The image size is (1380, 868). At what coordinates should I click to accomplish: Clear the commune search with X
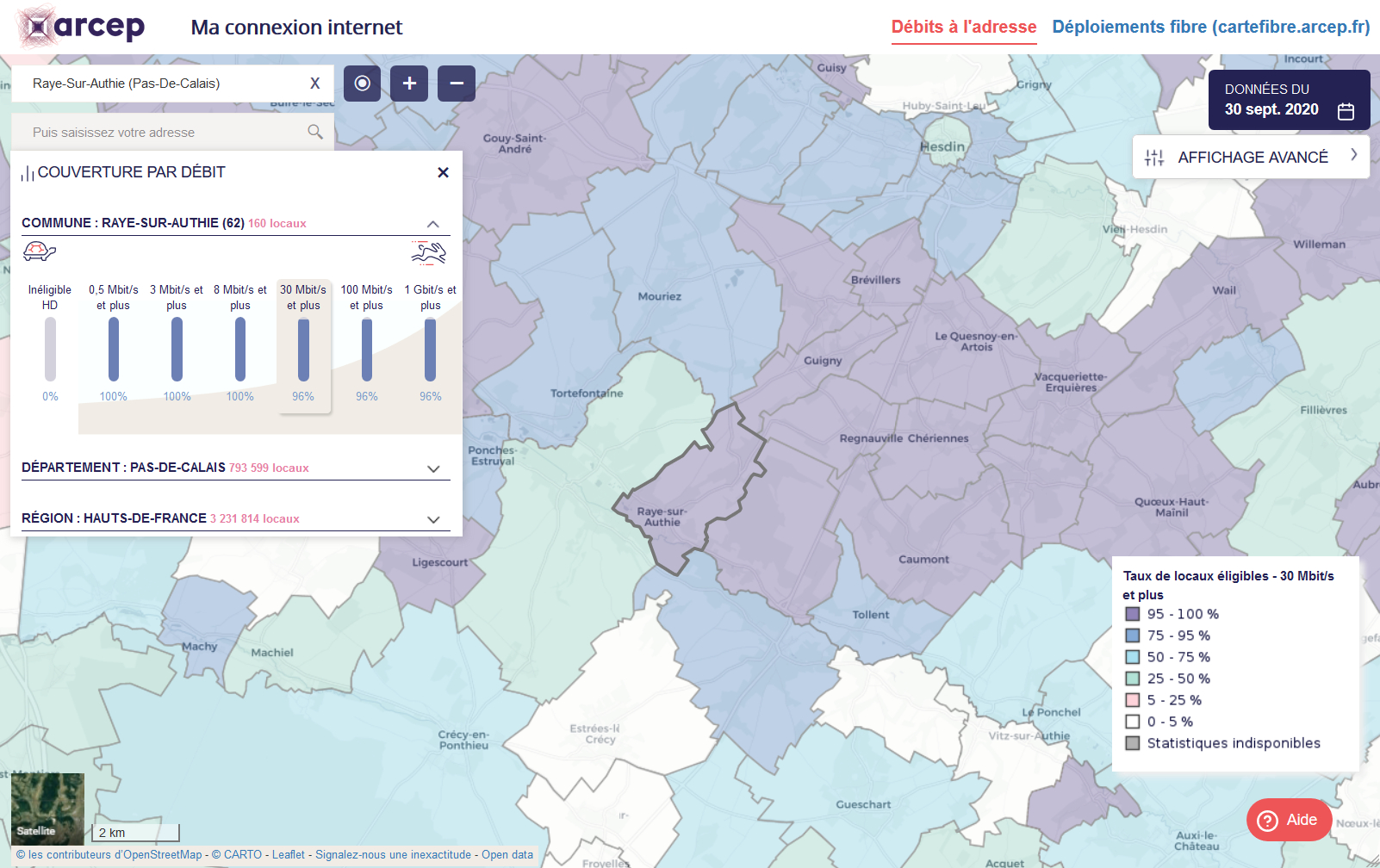(315, 84)
